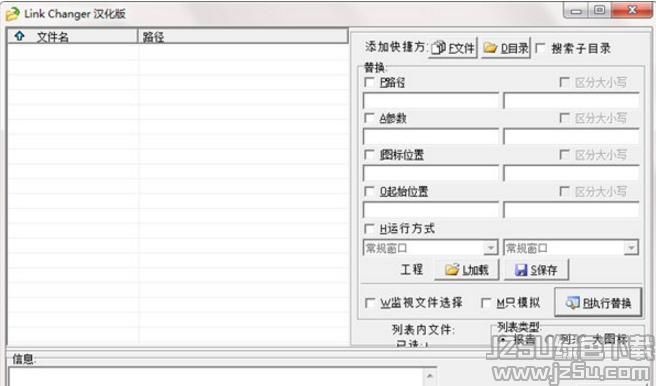Toggle 区分大小写 checkbox for P路径
Image resolution: width=656 pixels, height=386 pixels.
(x=565, y=82)
